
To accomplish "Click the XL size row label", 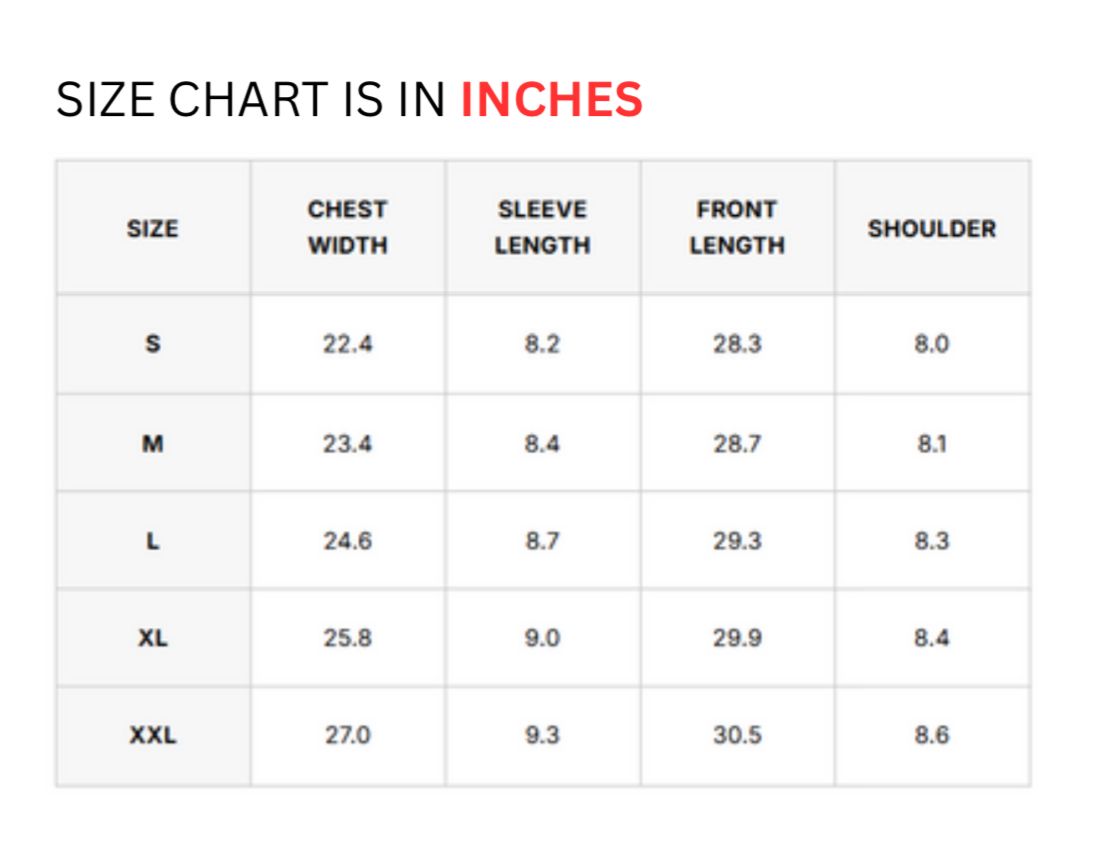I will pos(152,638).
